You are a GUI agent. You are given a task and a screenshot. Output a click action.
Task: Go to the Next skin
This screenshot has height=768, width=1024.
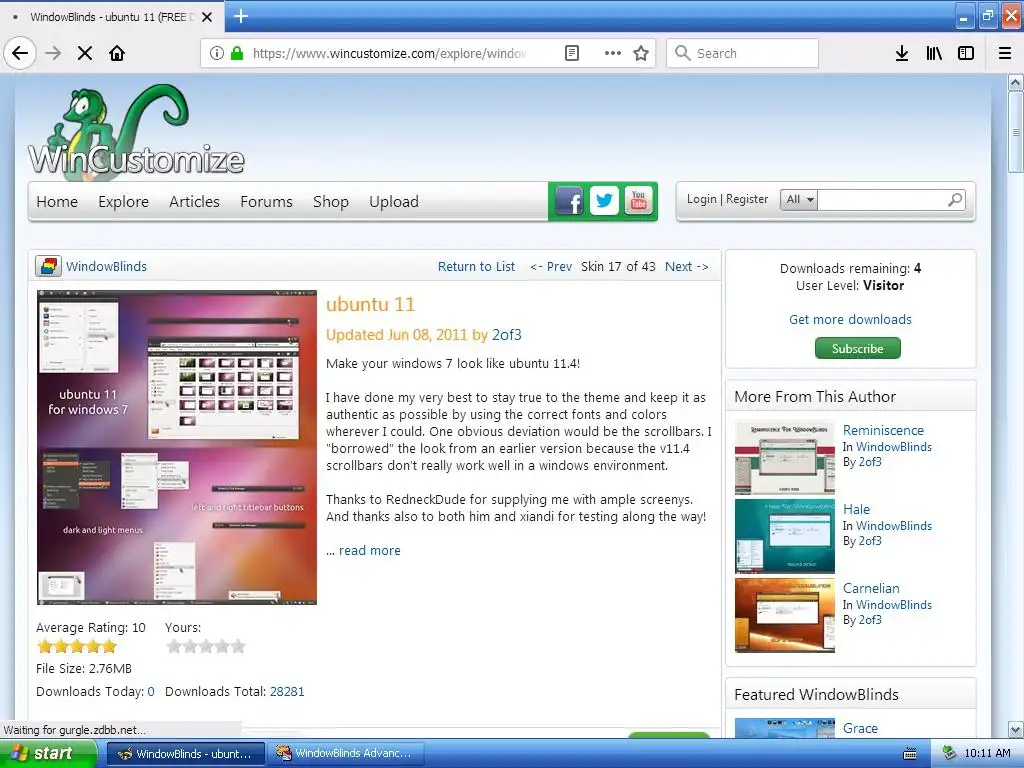click(x=686, y=266)
